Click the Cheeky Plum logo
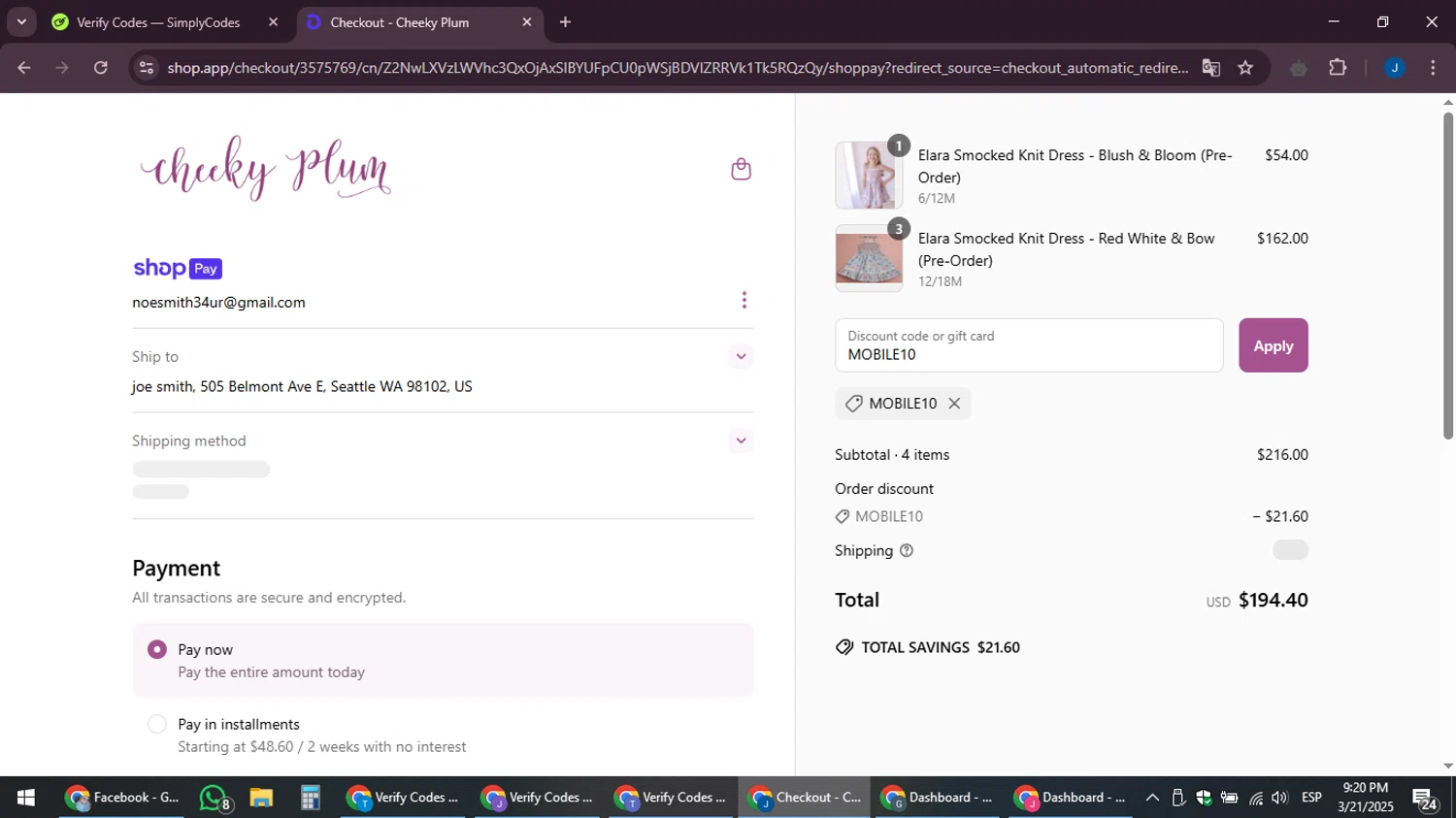The width and height of the screenshot is (1456, 818). click(265, 168)
